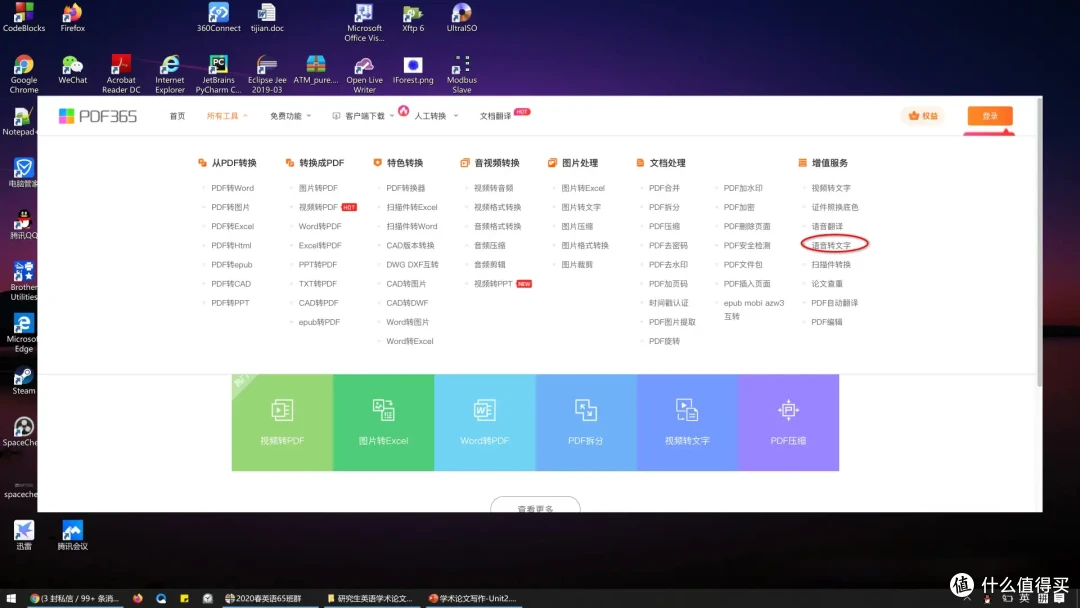The width and height of the screenshot is (1080, 608).
Task: Open Google Chrome desktop shortcut
Action: (24, 74)
